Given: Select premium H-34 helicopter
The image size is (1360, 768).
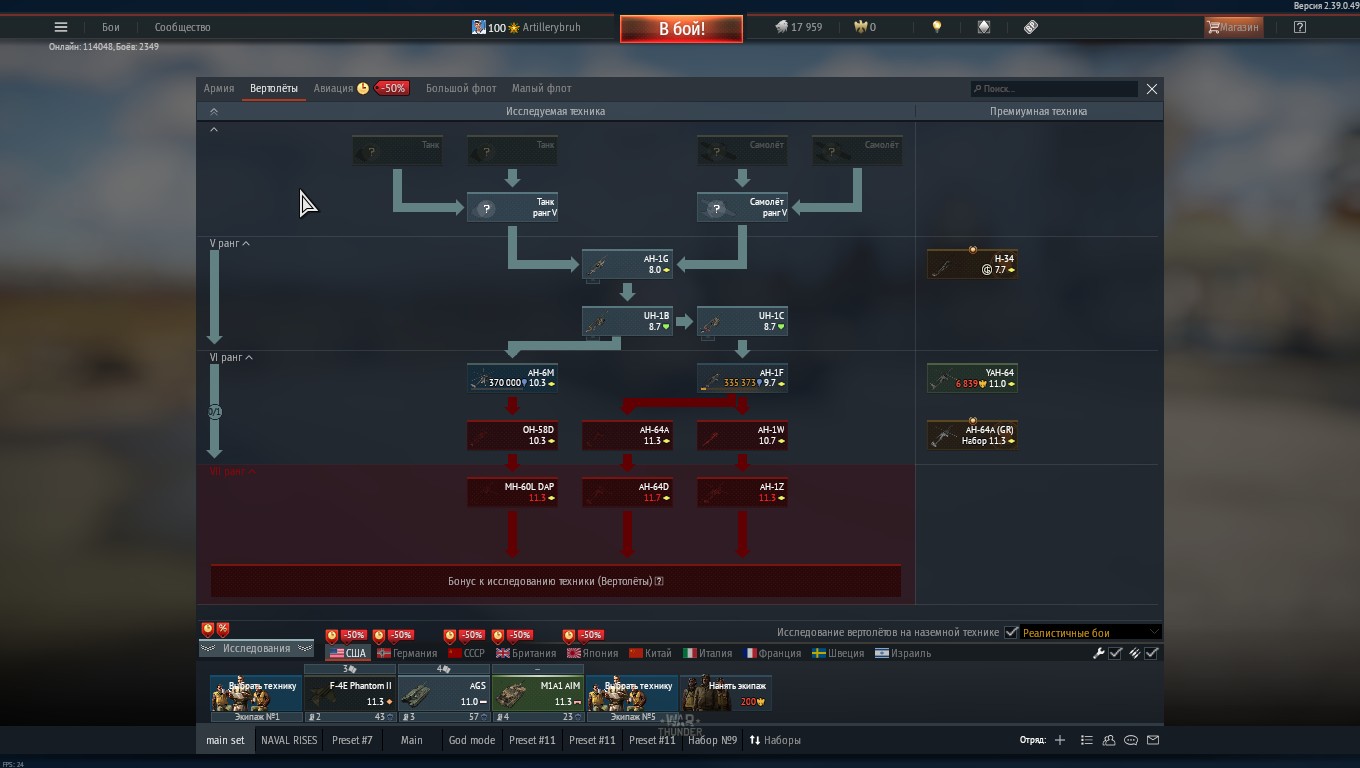Looking at the screenshot, I should pyautogui.click(x=972, y=264).
